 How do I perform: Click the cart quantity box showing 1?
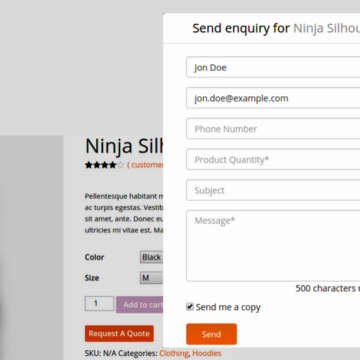[99, 303]
